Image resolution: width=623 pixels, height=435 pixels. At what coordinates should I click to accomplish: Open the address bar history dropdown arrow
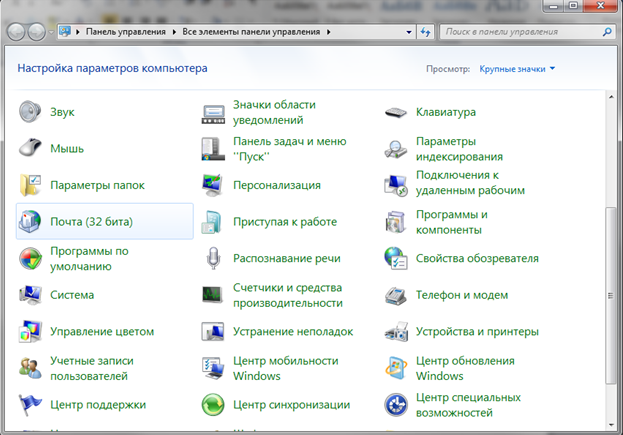(407, 32)
